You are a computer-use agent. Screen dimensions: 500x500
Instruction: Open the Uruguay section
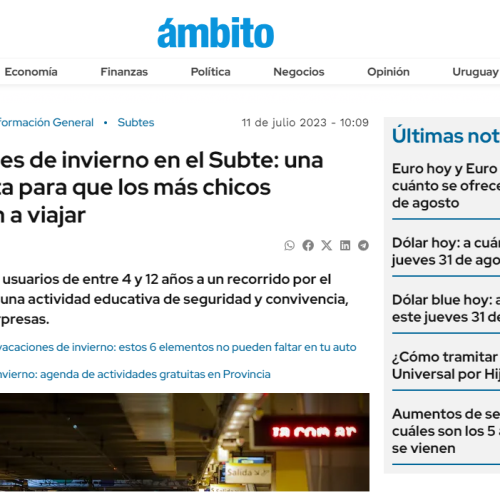pyautogui.click(x=475, y=72)
